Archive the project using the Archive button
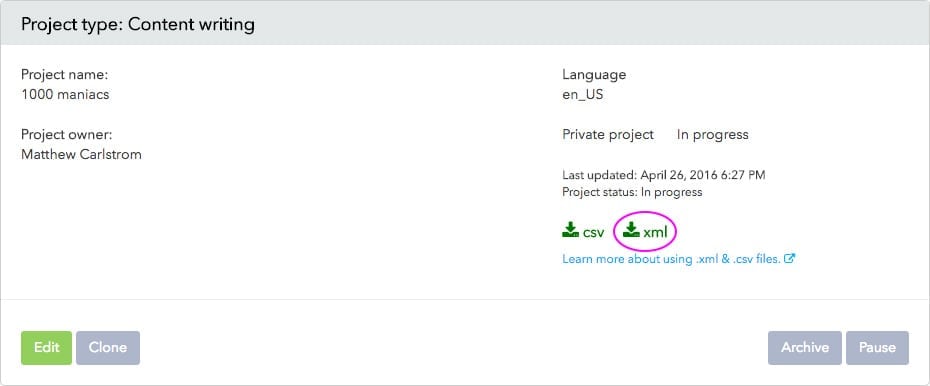This screenshot has height=386, width=930. coord(805,347)
